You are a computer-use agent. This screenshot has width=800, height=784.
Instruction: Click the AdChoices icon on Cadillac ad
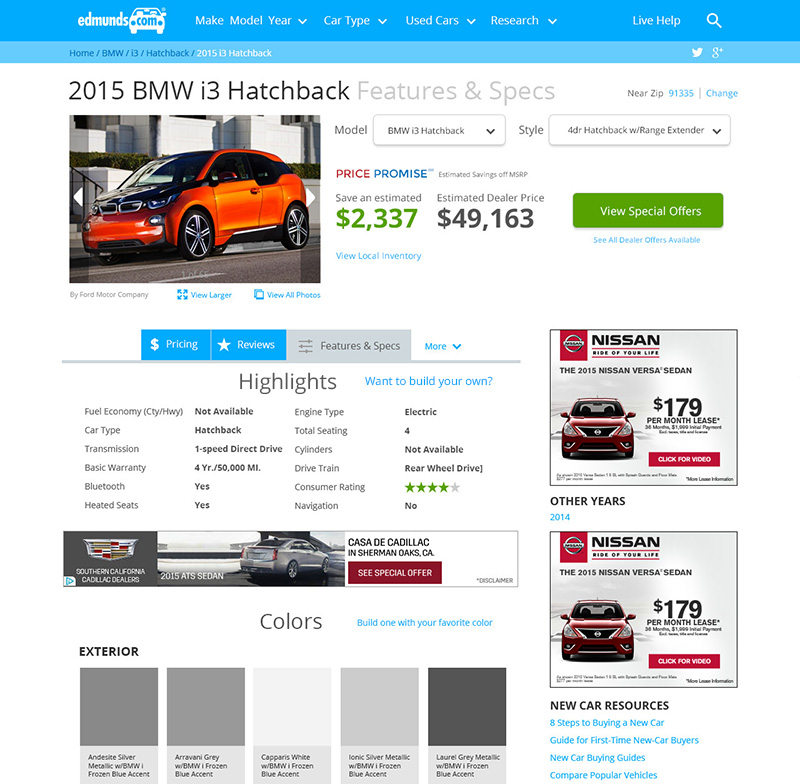point(69,581)
